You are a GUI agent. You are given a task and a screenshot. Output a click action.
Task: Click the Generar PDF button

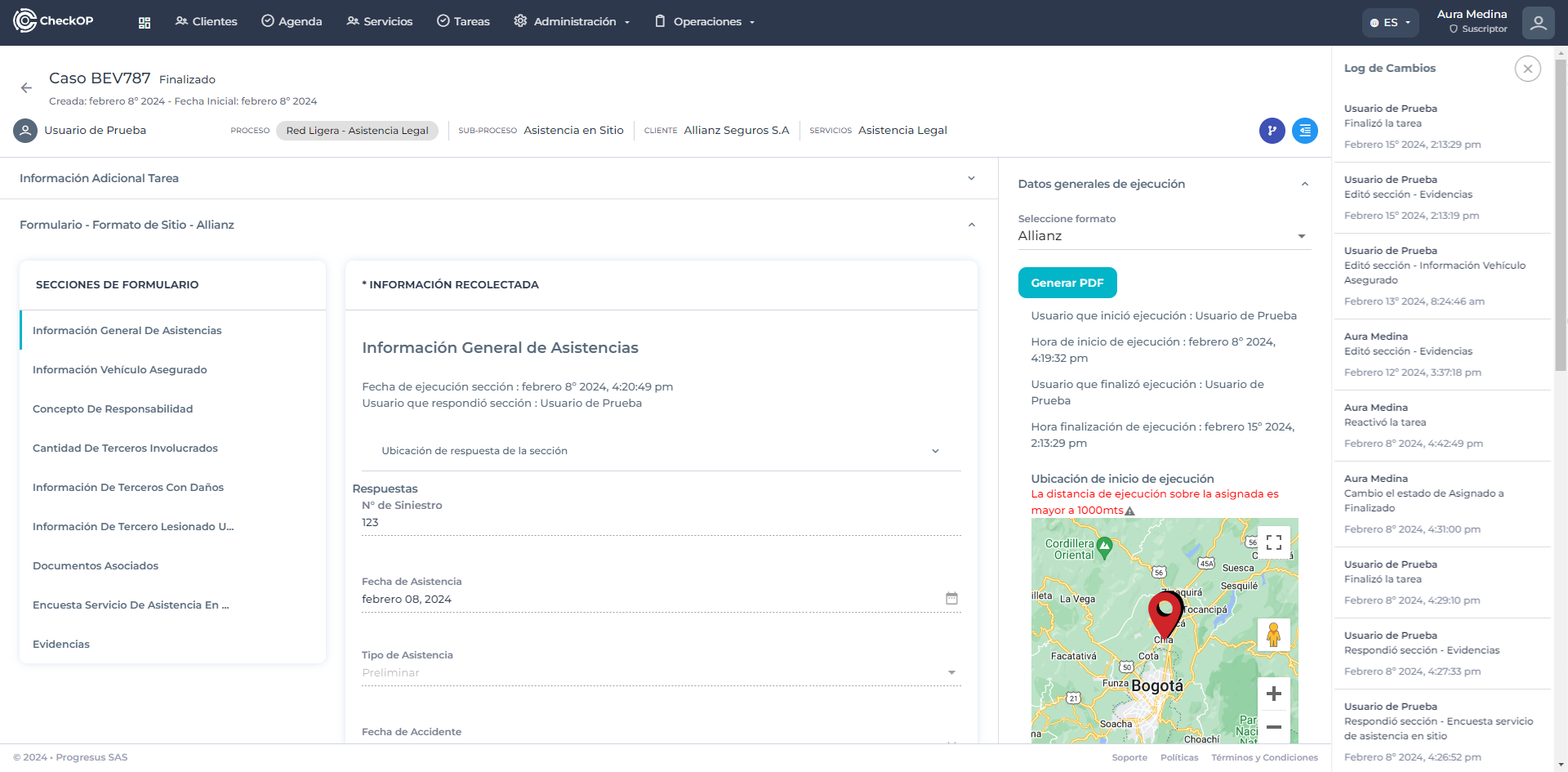pos(1067,283)
